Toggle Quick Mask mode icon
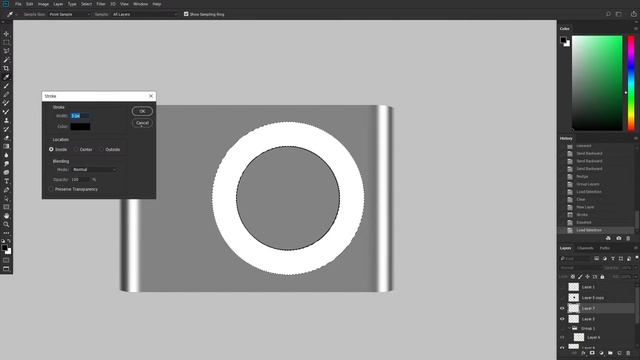Viewport: 640px width, 360px height. [x=6, y=260]
